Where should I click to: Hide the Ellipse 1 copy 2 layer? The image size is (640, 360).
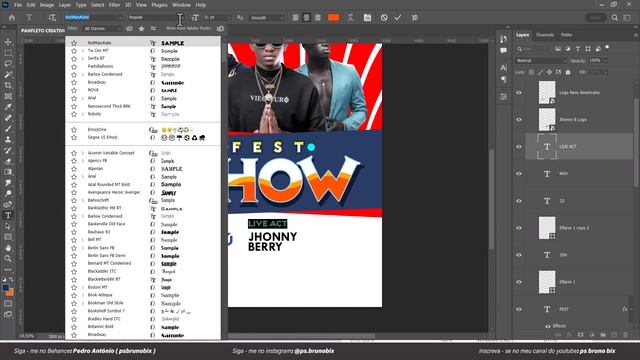pyautogui.click(x=519, y=228)
